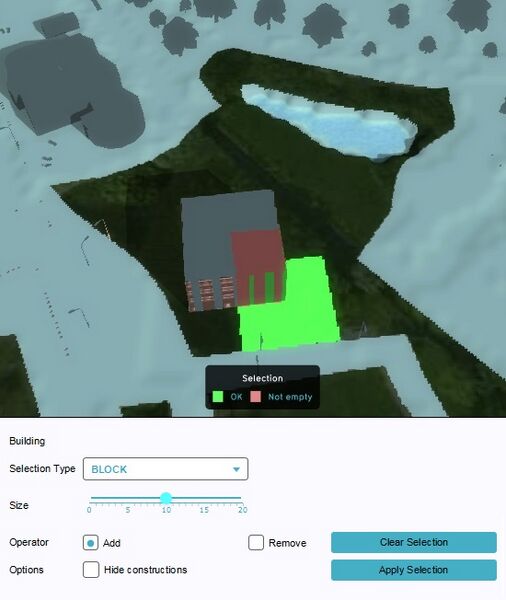The width and height of the screenshot is (506, 600).
Task: Select the Add operator option
Action: pyautogui.click(x=91, y=543)
